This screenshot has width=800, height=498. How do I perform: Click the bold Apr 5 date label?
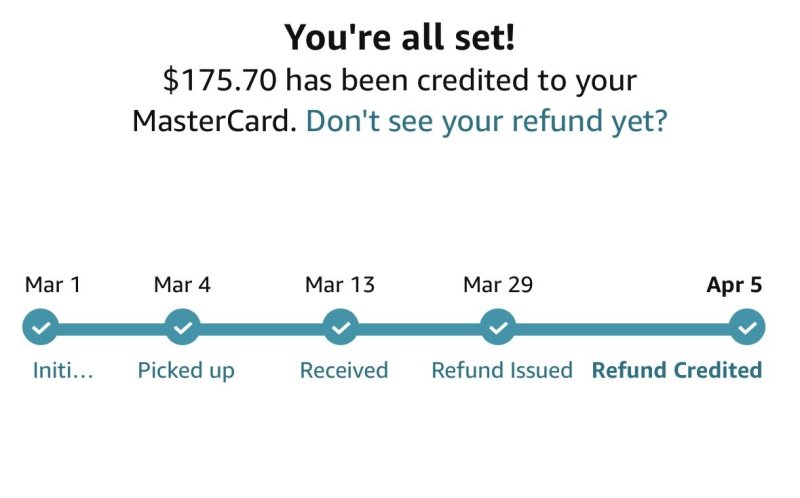click(734, 285)
